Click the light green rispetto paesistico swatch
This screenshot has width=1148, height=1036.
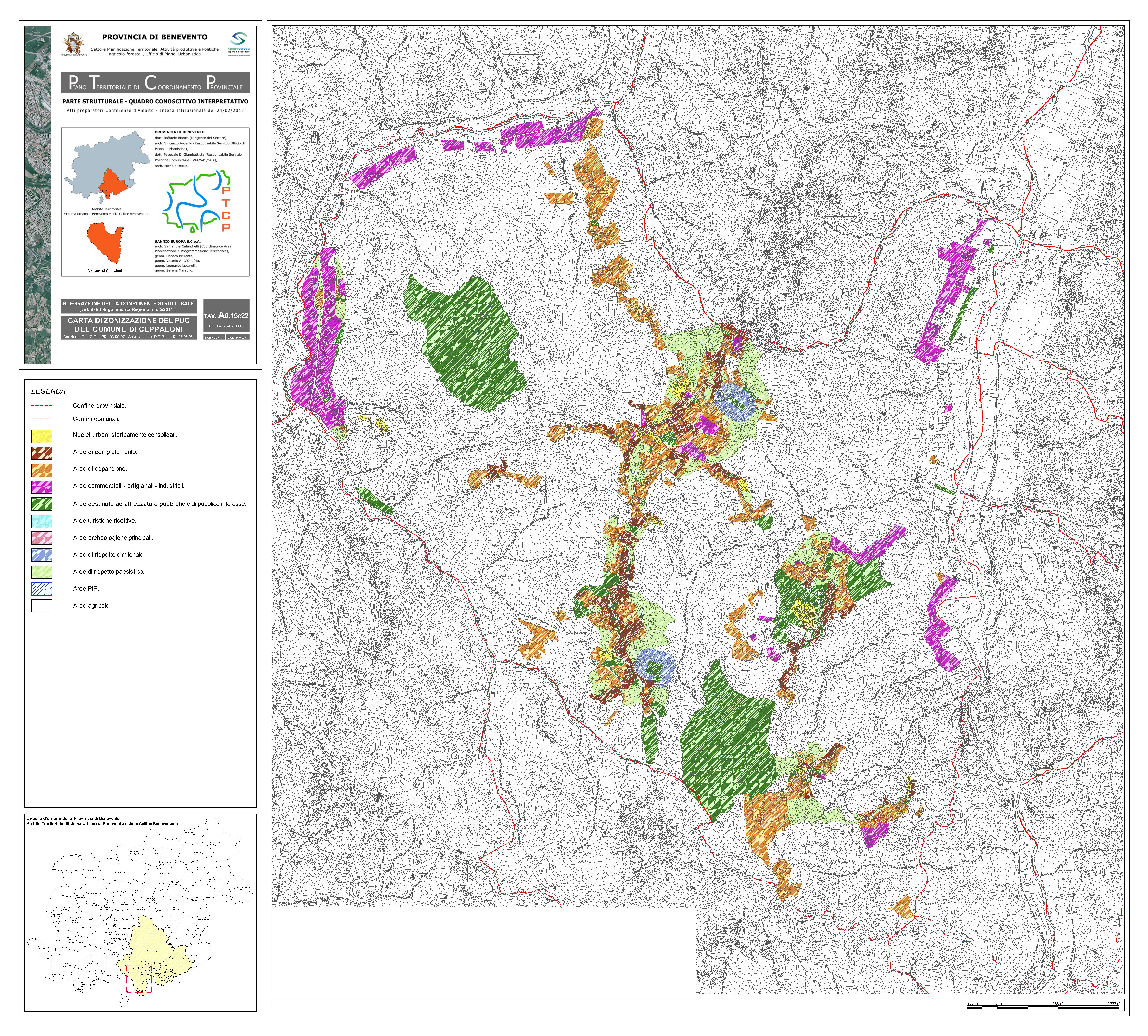[x=42, y=572]
